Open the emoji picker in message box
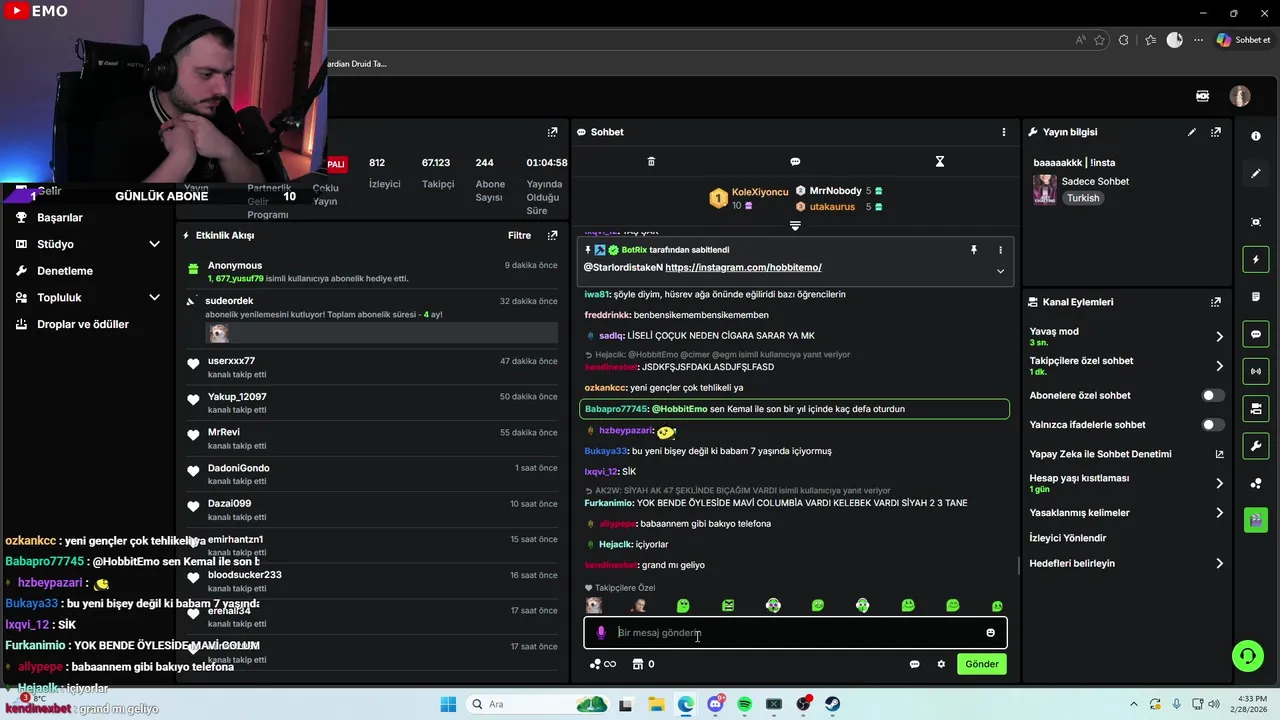1280x720 pixels. [991, 632]
